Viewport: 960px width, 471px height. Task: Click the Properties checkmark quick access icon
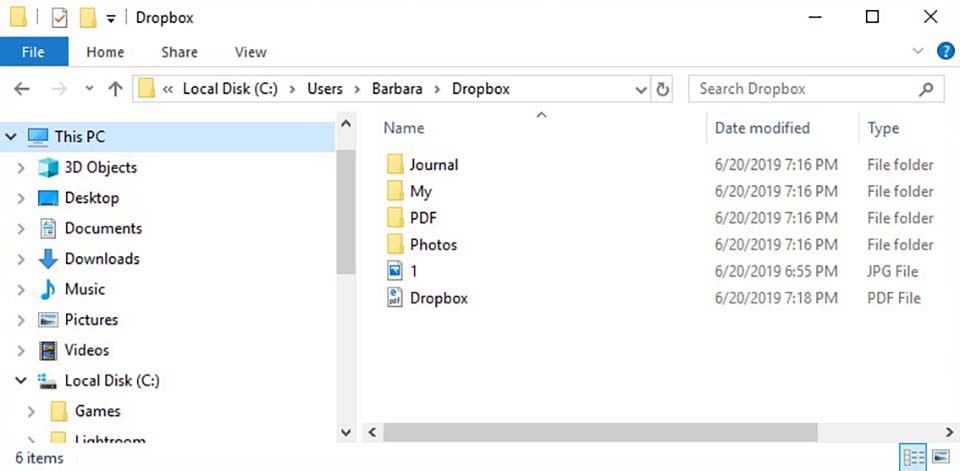[59, 18]
